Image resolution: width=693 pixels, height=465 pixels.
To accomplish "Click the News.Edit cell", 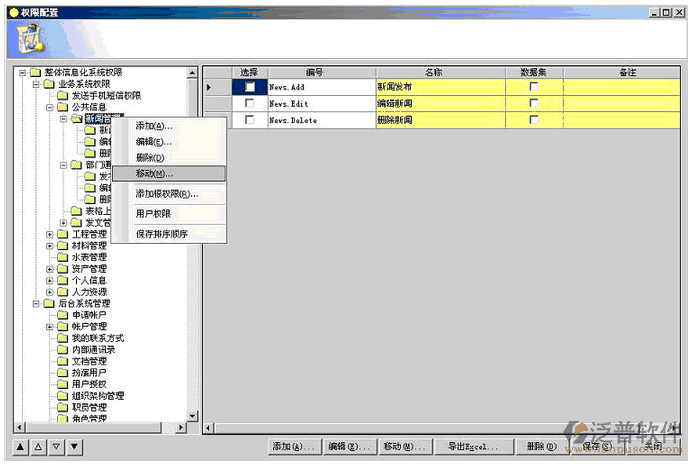I will click(322, 103).
